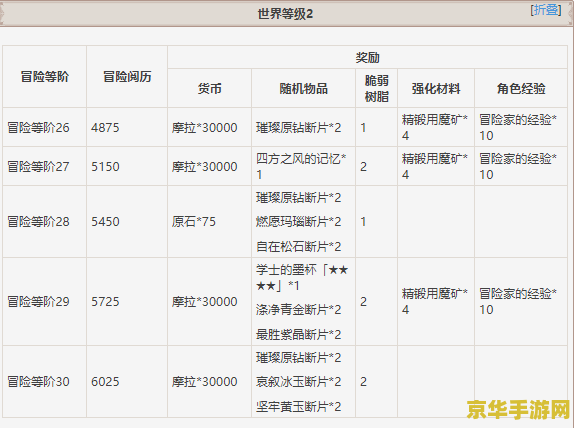The image size is (576, 428).
Task: Click 冒险家的经验*10 in the 冒险等阶27 row
Action: (518, 166)
